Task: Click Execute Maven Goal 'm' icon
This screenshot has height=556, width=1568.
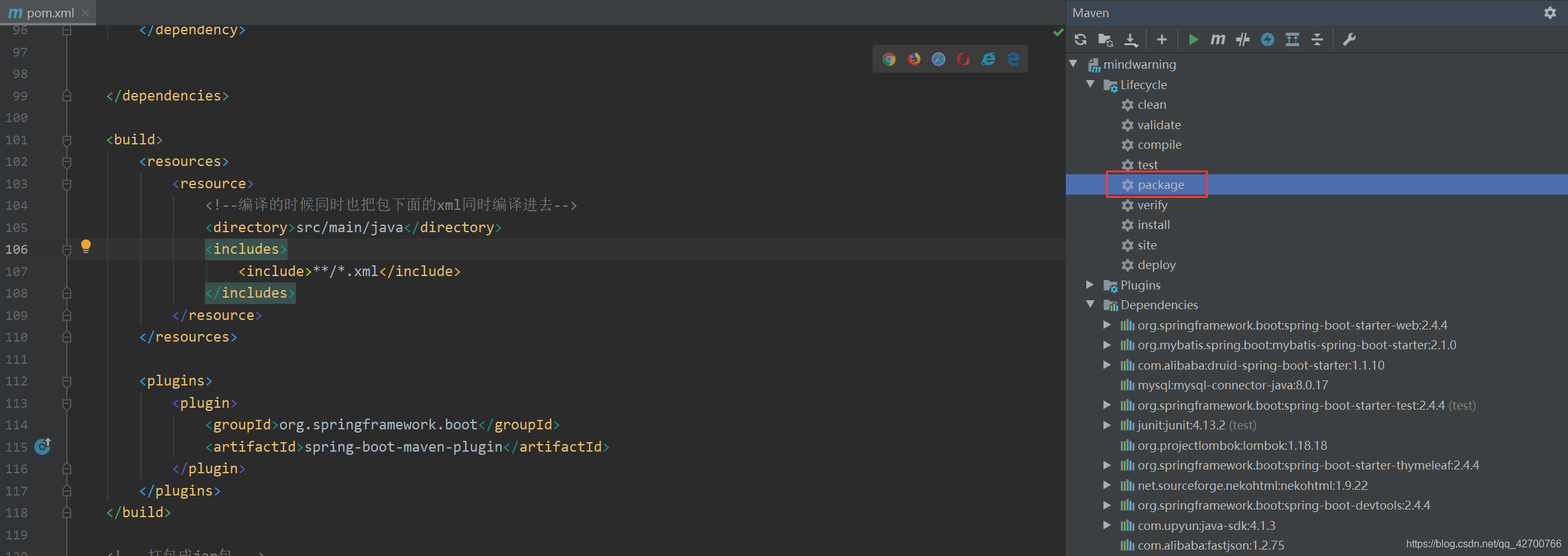Action: pos(1218,39)
